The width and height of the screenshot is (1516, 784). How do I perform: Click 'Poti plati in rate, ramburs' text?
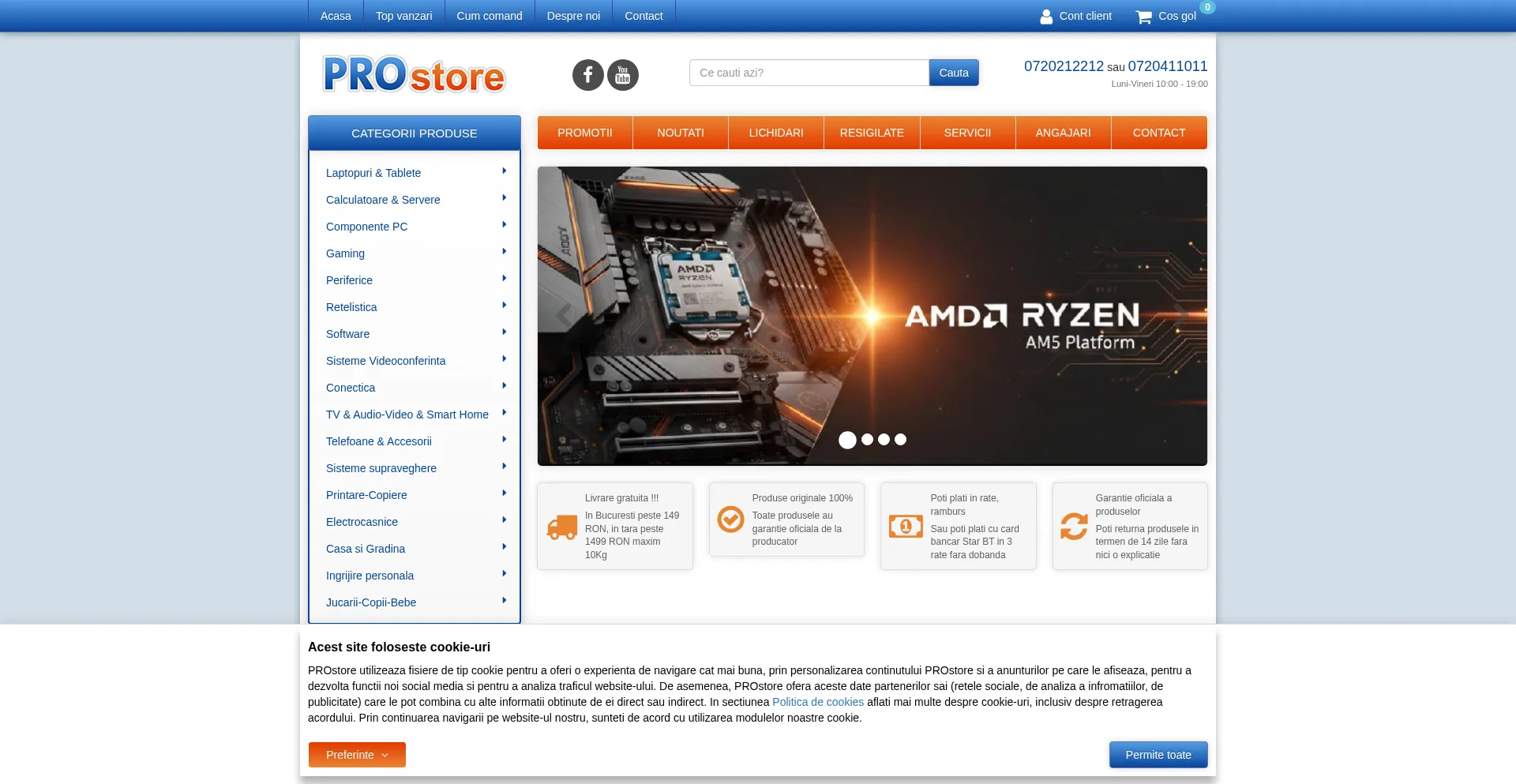964,505
